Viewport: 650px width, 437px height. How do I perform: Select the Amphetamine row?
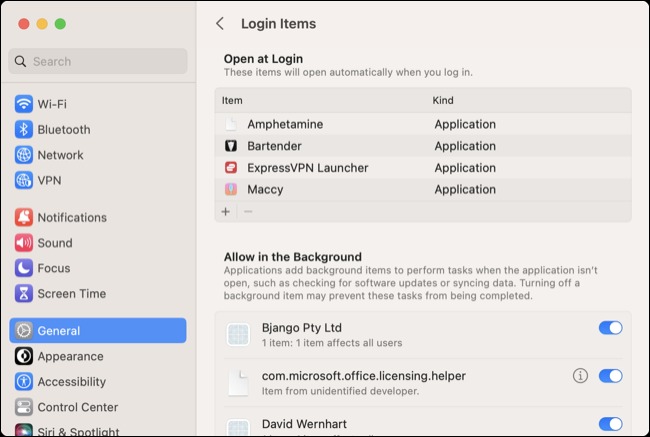(423, 124)
